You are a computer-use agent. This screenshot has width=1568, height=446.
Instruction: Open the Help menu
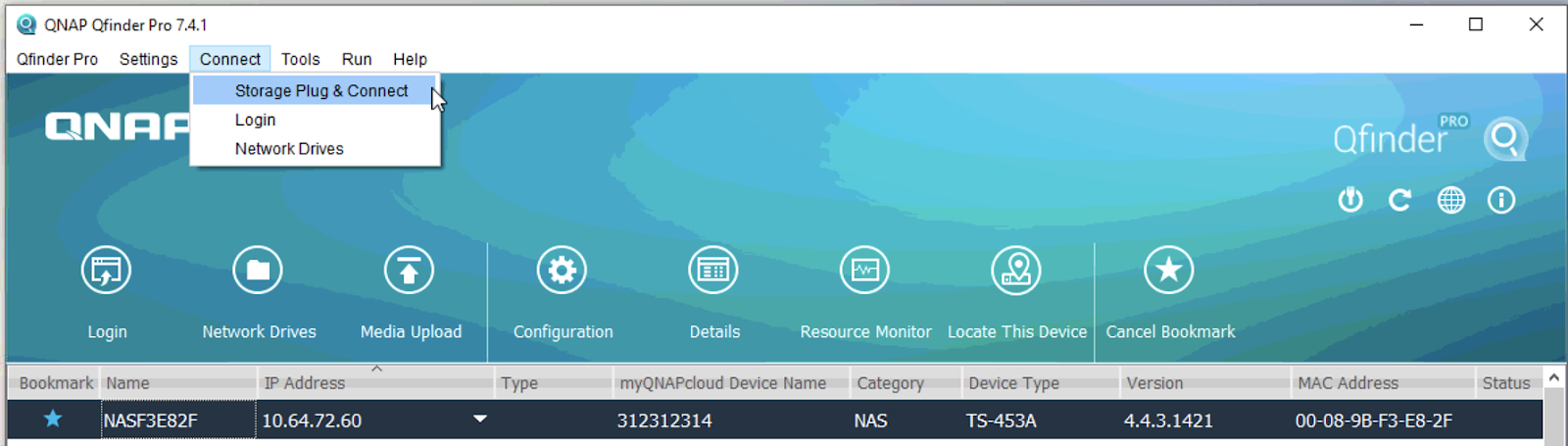tap(411, 59)
